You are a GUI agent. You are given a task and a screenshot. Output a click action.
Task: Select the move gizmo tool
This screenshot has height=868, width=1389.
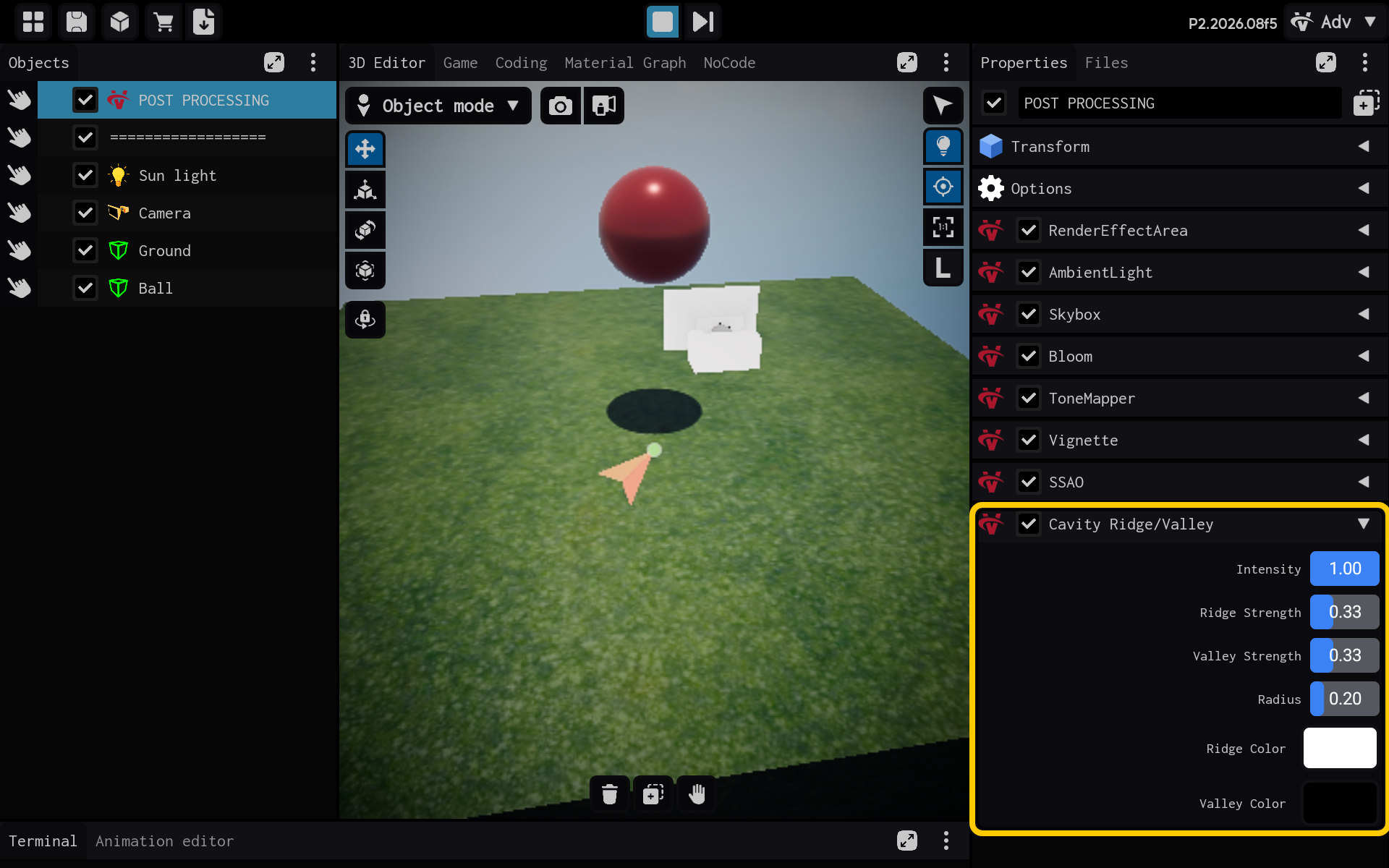coord(365,149)
